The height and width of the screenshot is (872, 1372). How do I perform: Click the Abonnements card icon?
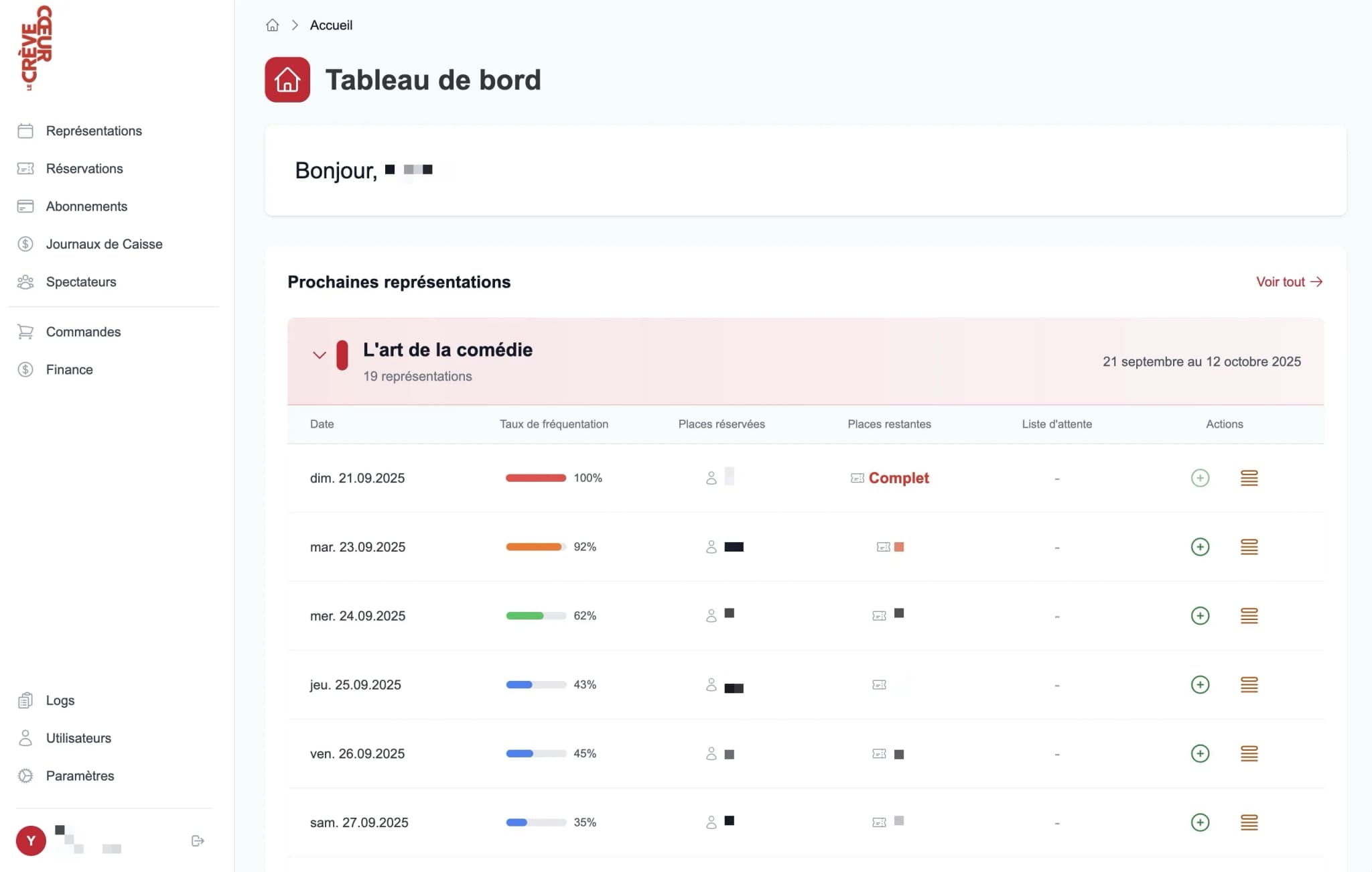coord(25,206)
